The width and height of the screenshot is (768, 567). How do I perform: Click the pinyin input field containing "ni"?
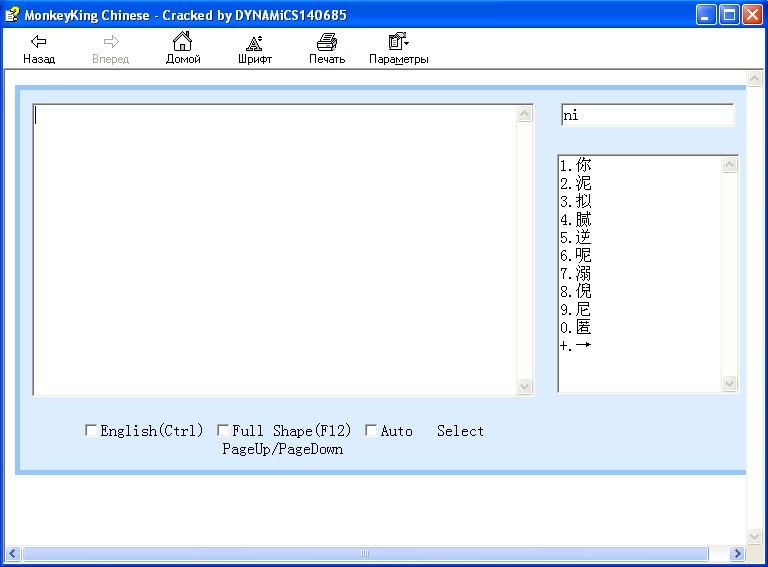(647, 115)
